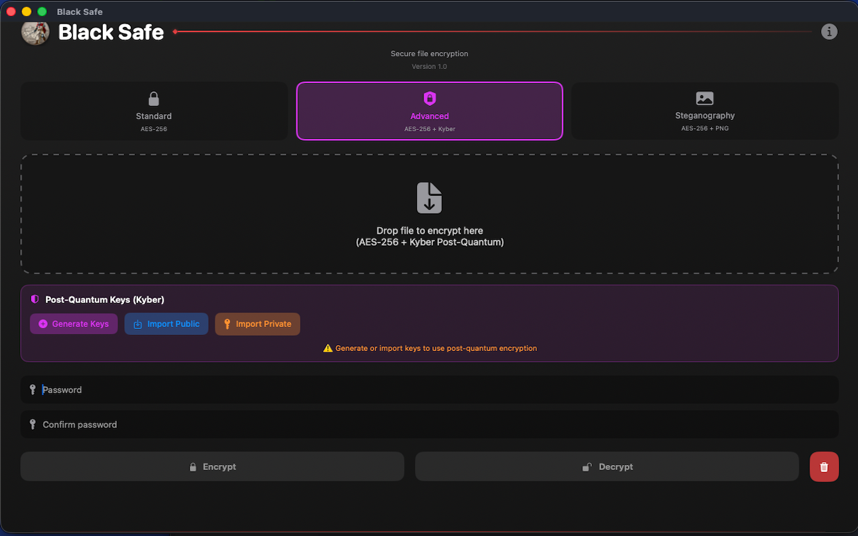Image resolution: width=858 pixels, height=536 pixels.
Task: Click the shield icon beside Post-Quantum Keys
Action: click(35, 299)
